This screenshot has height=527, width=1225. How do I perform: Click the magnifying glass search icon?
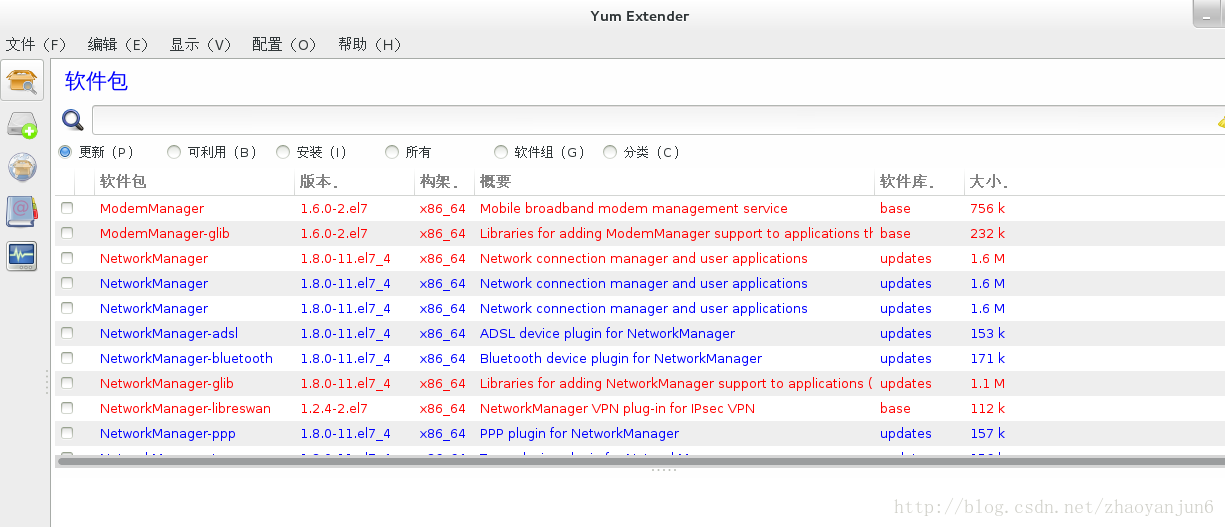pos(72,120)
